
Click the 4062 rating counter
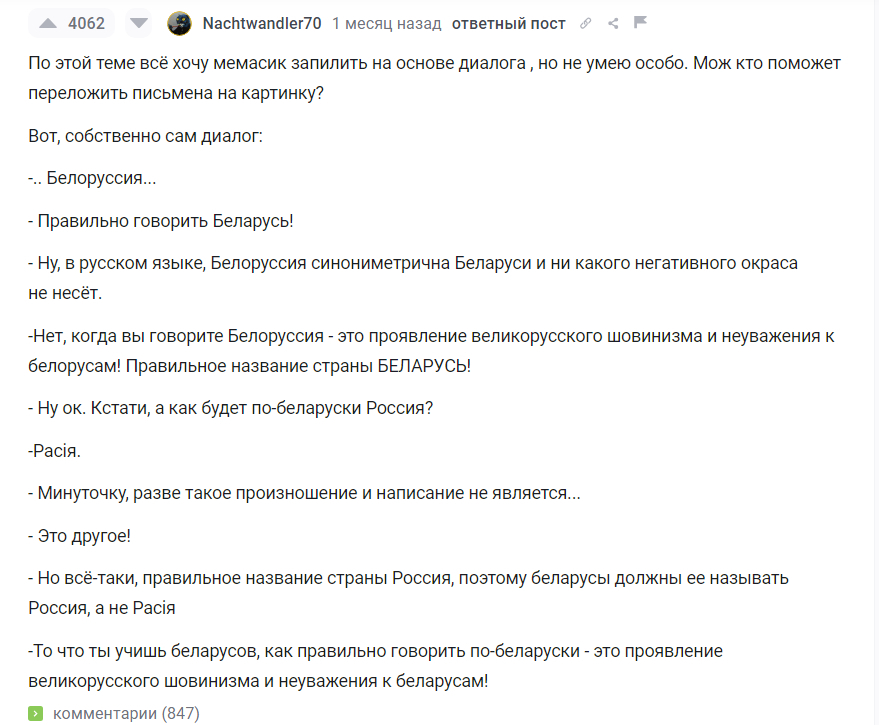coord(86,23)
